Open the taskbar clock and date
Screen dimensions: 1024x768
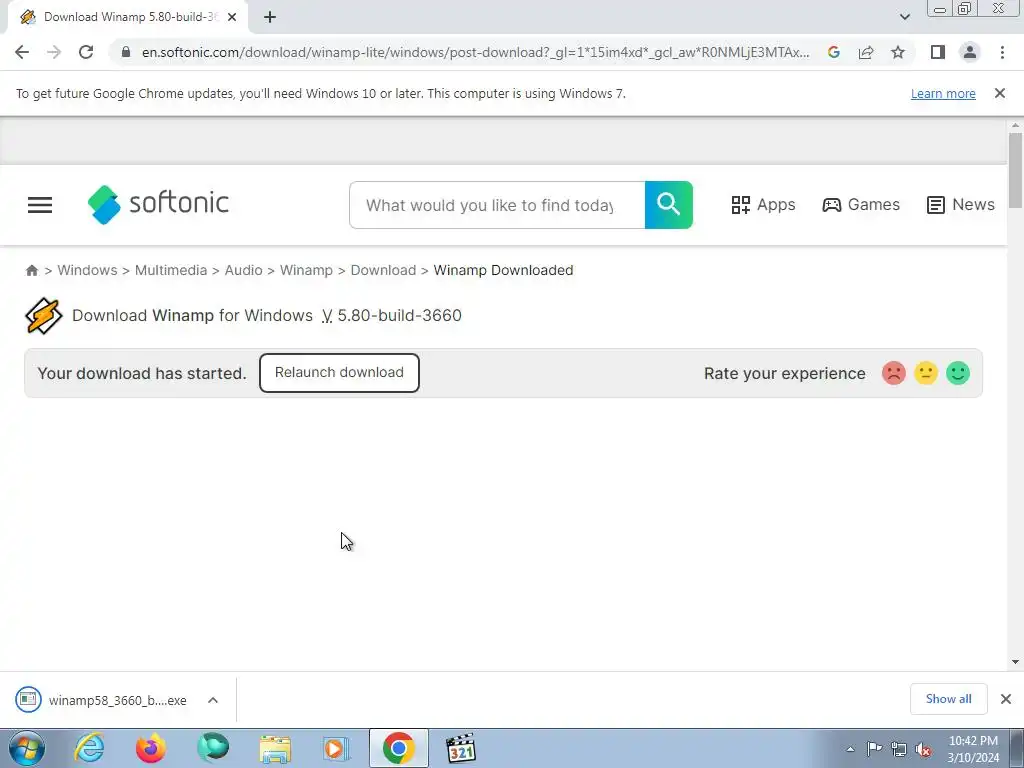pos(973,749)
